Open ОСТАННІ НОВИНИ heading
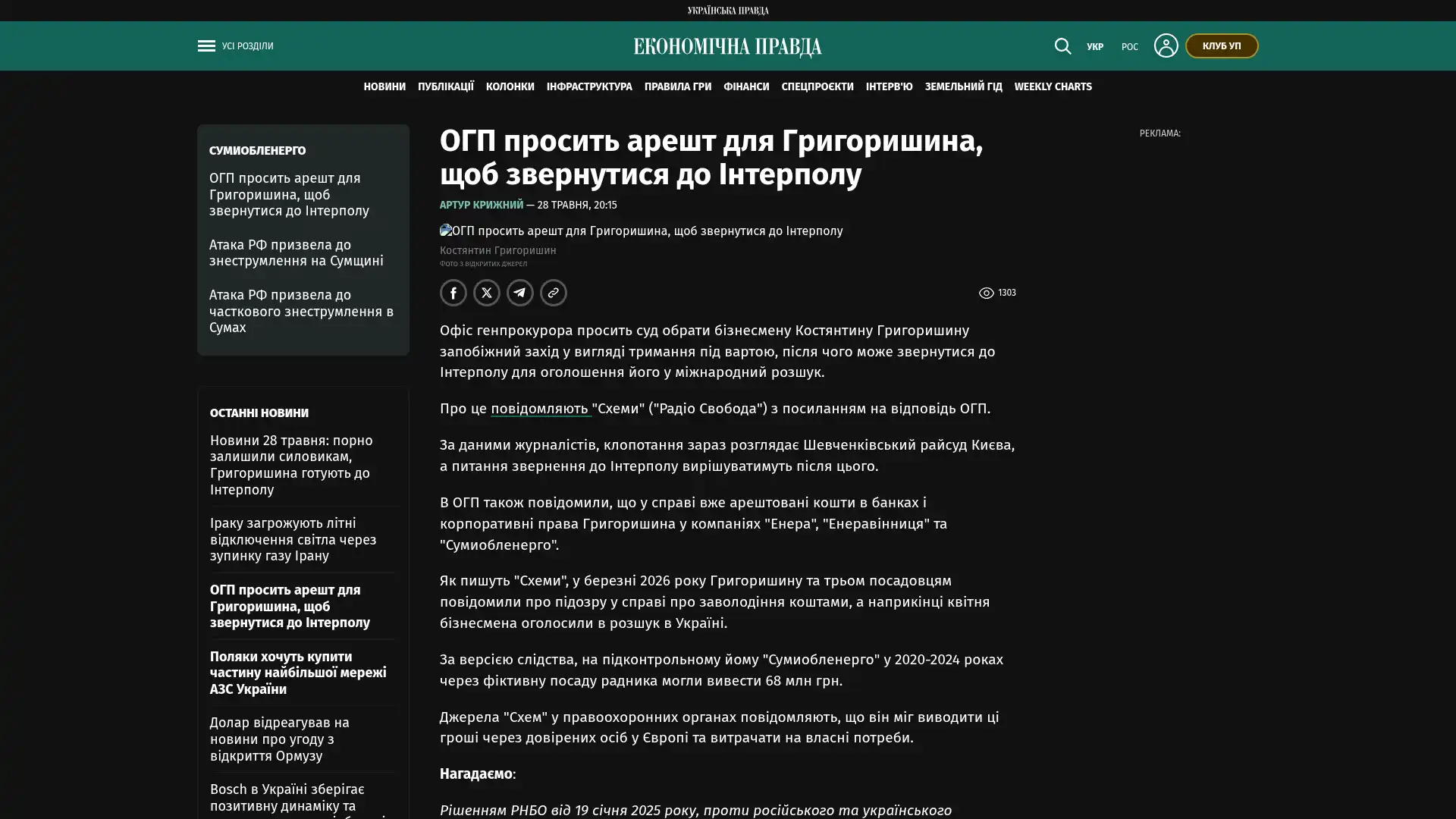Screen dimensions: 1456x819 [x=259, y=413]
